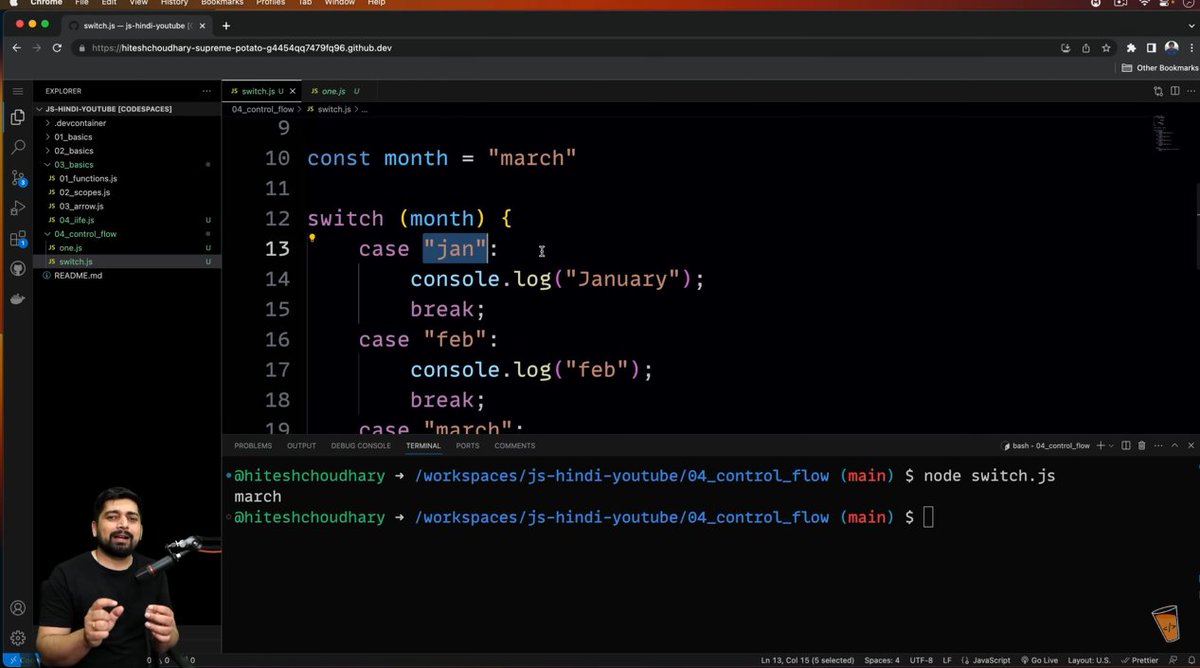Go back in Chrome
The height and width of the screenshot is (668, 1200).
pos(16,47)
